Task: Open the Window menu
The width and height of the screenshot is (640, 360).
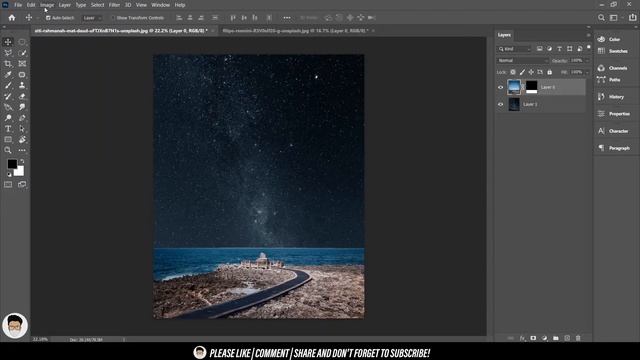Action: click(160, 5)
